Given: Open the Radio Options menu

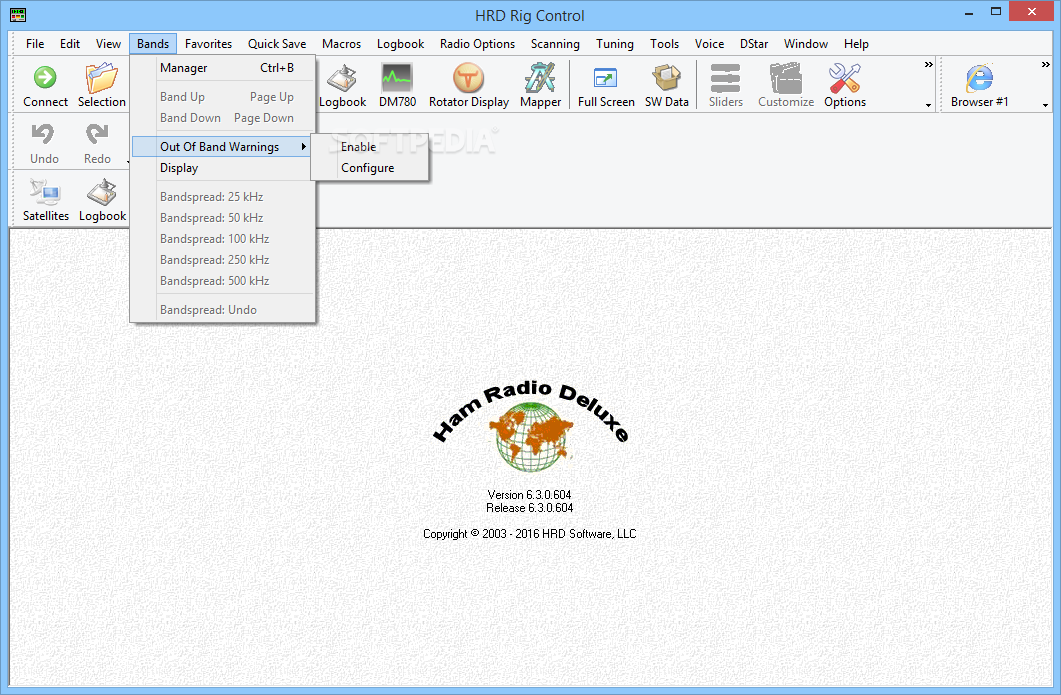Looking at the screenshot, I should click(477, 43).
